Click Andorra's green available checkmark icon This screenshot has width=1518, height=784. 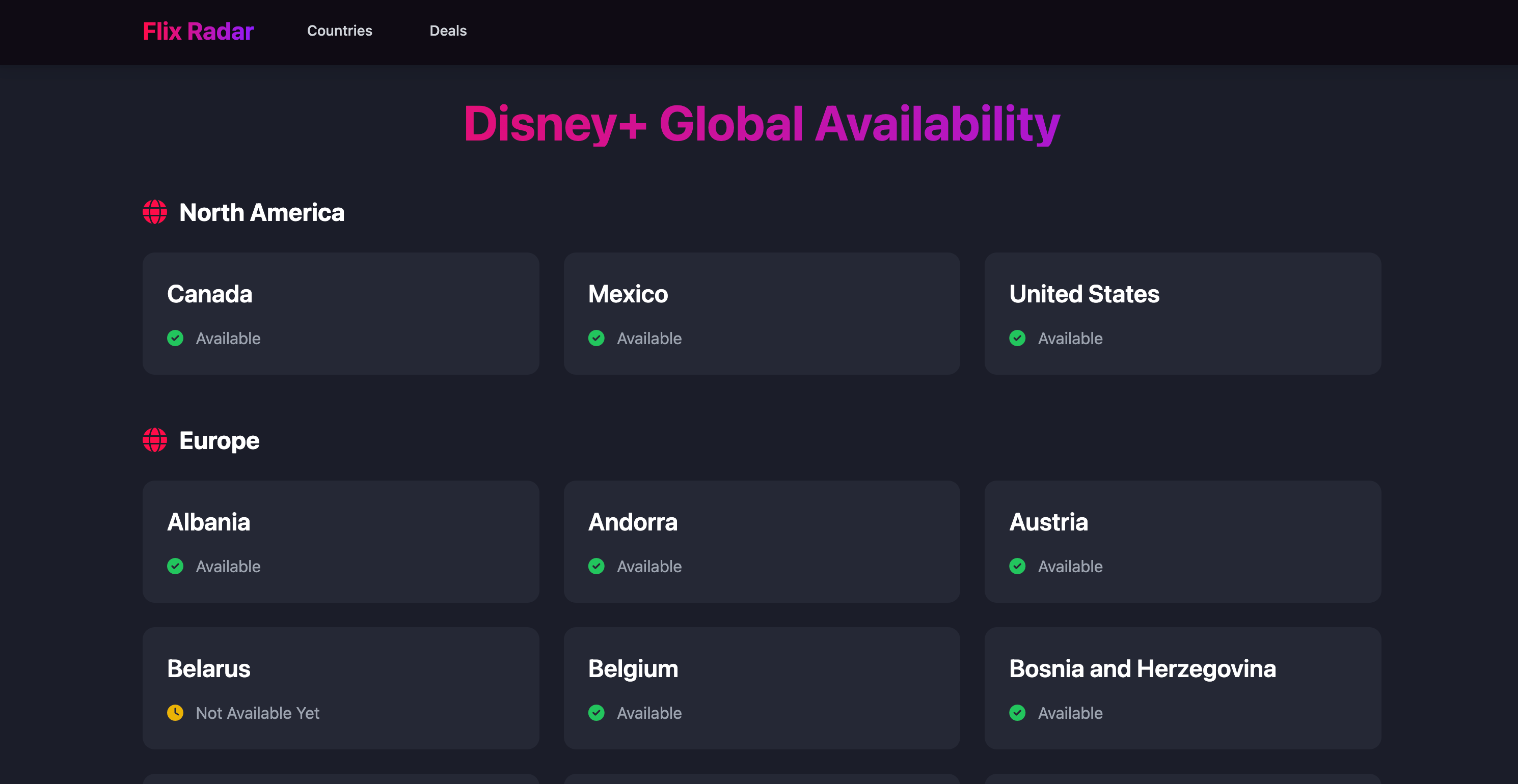click(597, 566)
